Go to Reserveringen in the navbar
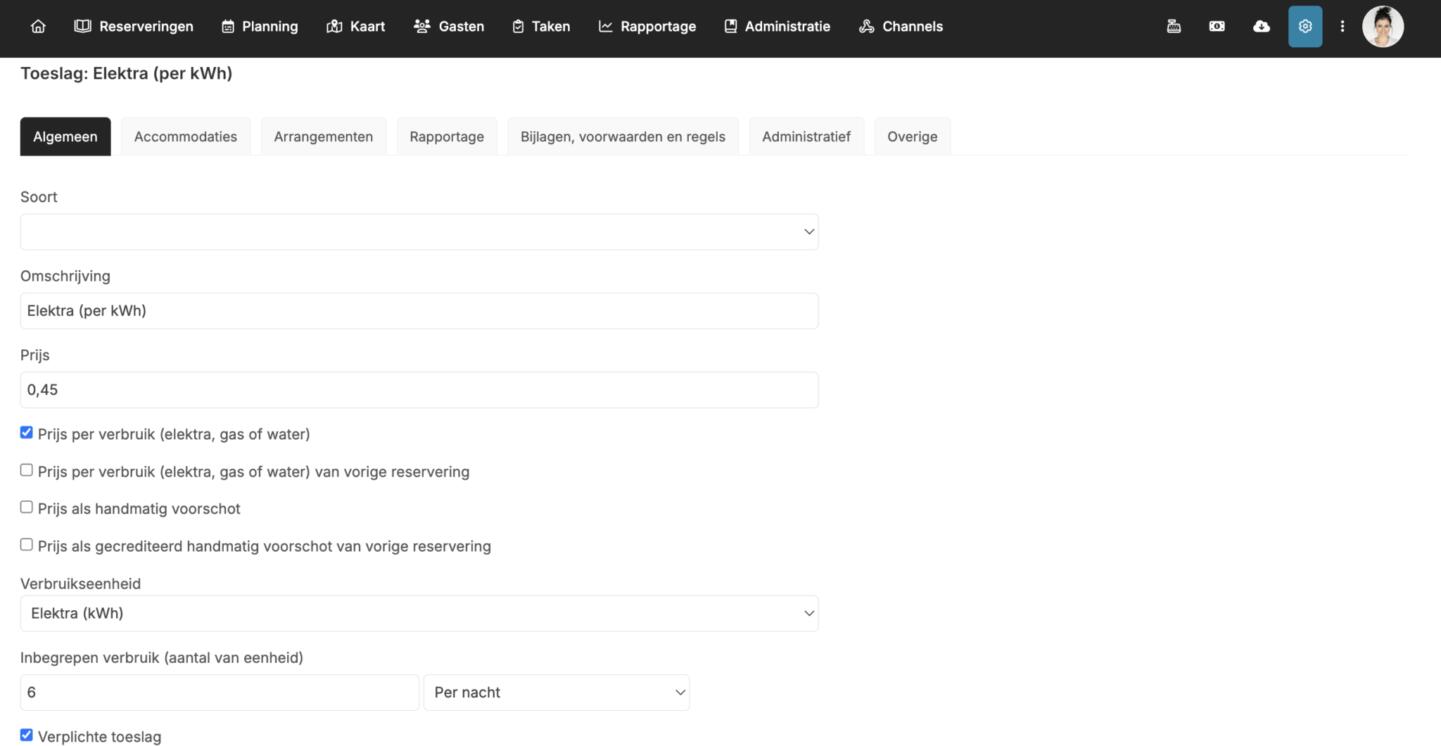This screenshot has width=1441, height=746. (x=134, y=27)
